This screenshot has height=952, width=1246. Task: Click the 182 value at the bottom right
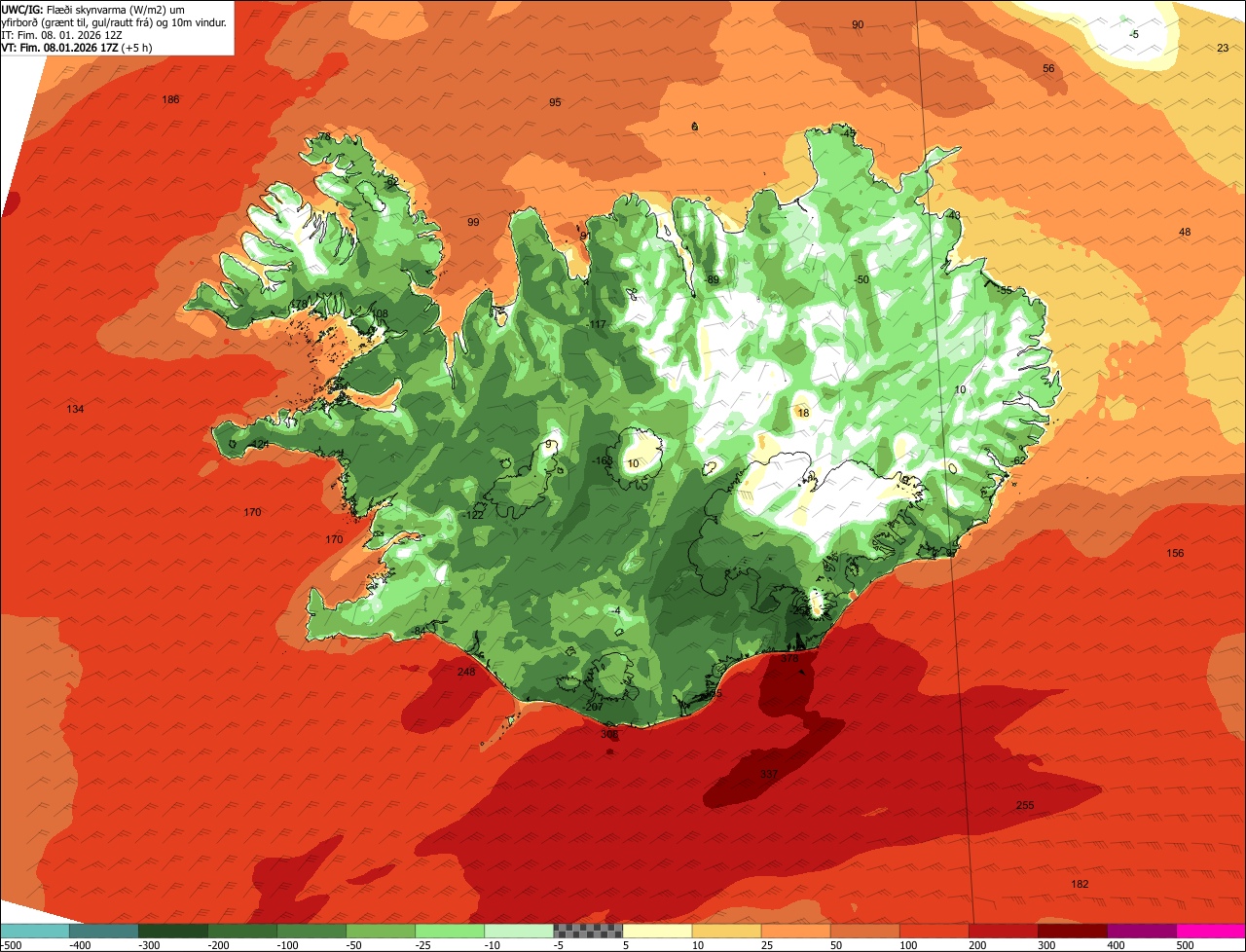pyautogui.click(x=1080, y=884)
